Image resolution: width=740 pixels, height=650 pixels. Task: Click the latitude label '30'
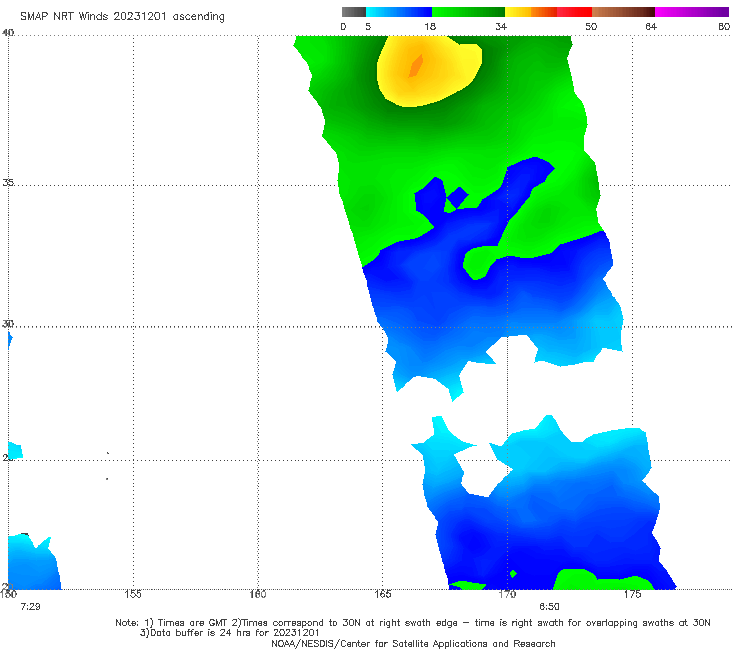8,323
